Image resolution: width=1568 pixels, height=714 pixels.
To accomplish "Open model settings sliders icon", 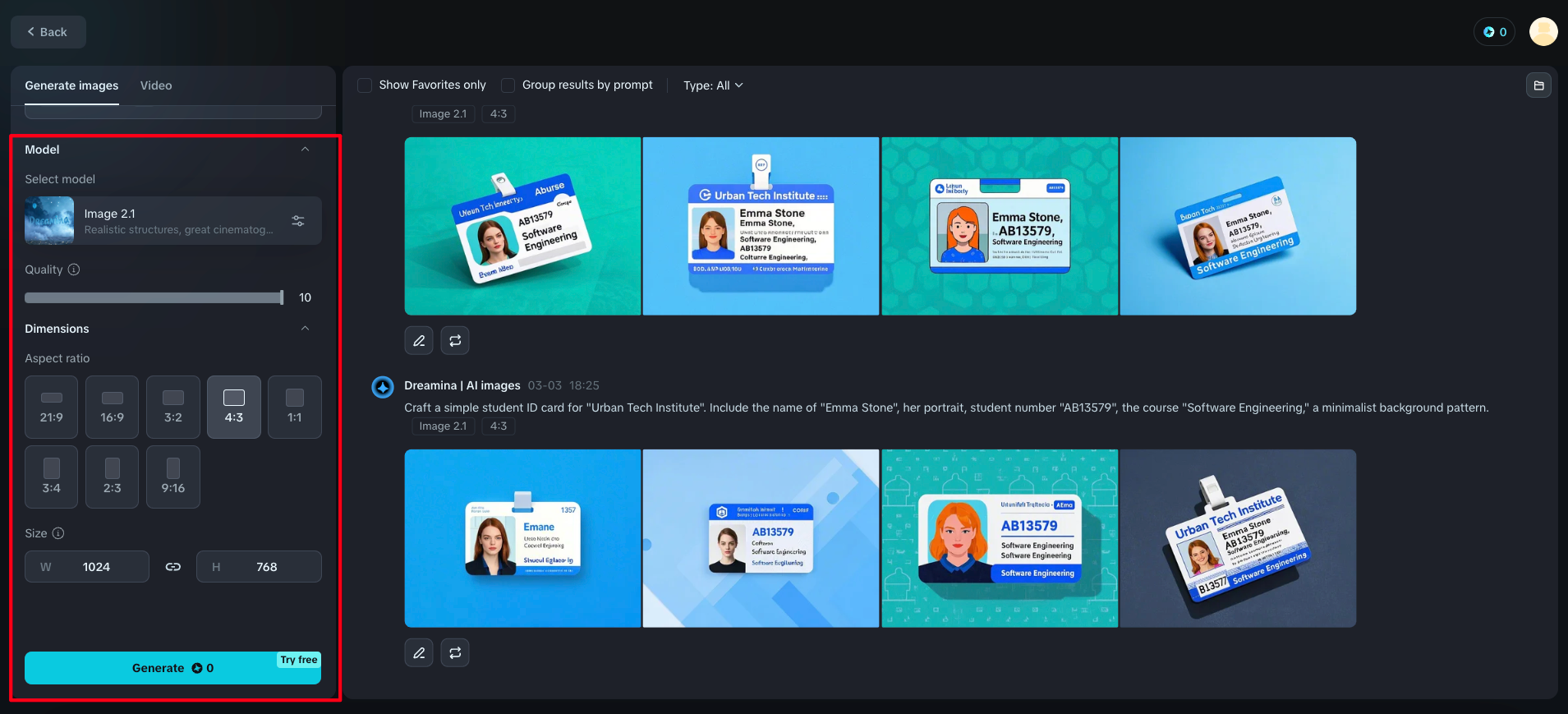I will 298,221.
